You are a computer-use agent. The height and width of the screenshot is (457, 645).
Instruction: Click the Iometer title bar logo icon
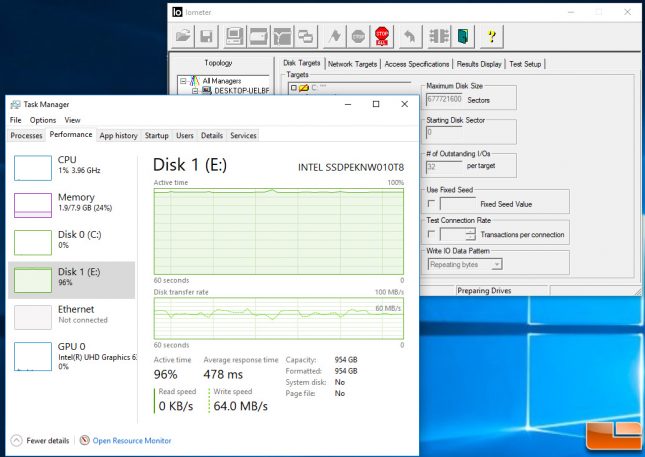(x=177, y=12)
